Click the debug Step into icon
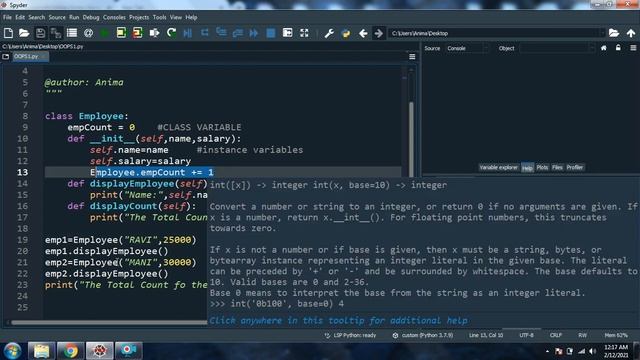 click(221, 33)
